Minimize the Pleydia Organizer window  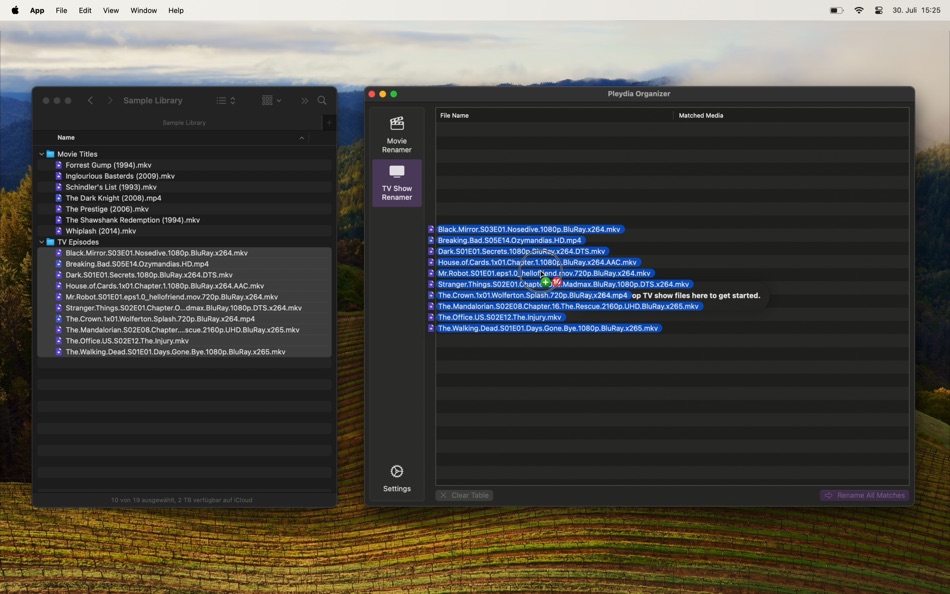click(382, 94)
